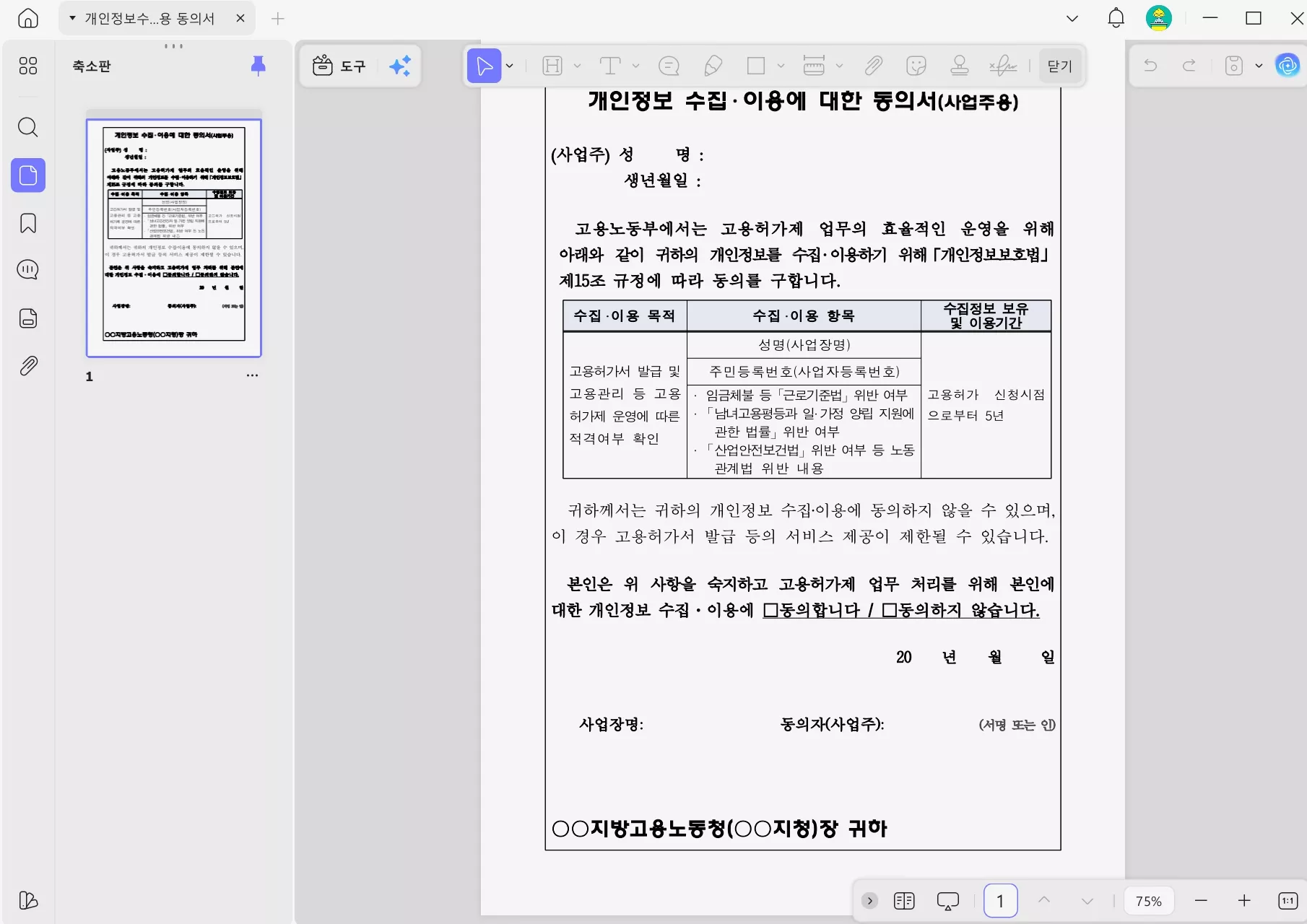Expand the shape tool dropdown arrow
This screenshot has height=924, width=1307.
click(x=781, y=66)
